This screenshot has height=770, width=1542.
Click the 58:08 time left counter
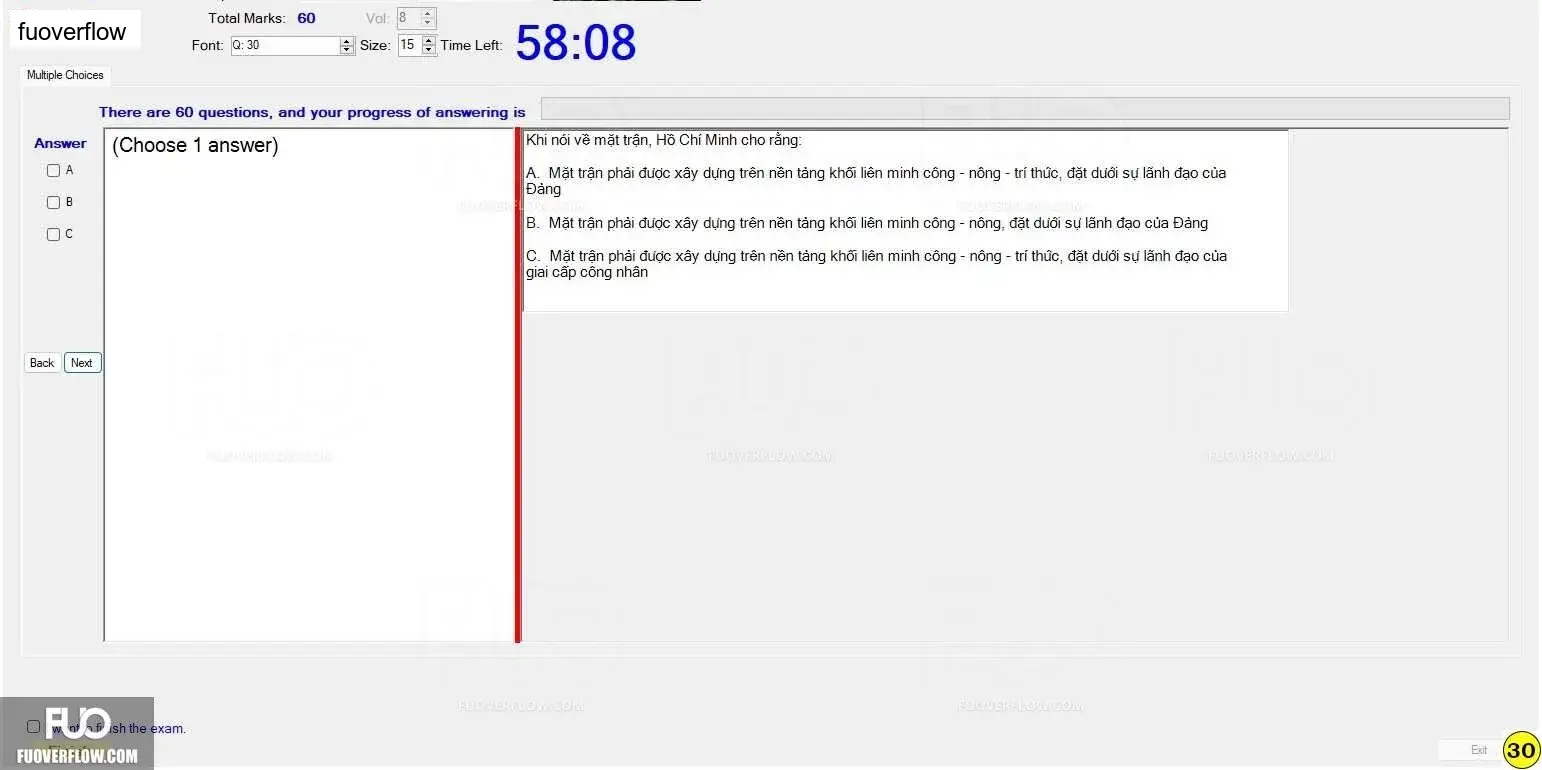tap(576, 43)
